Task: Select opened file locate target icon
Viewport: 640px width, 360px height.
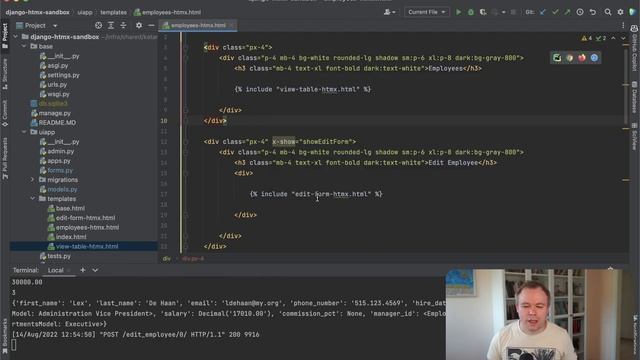Action: click(x=98, y=25)
